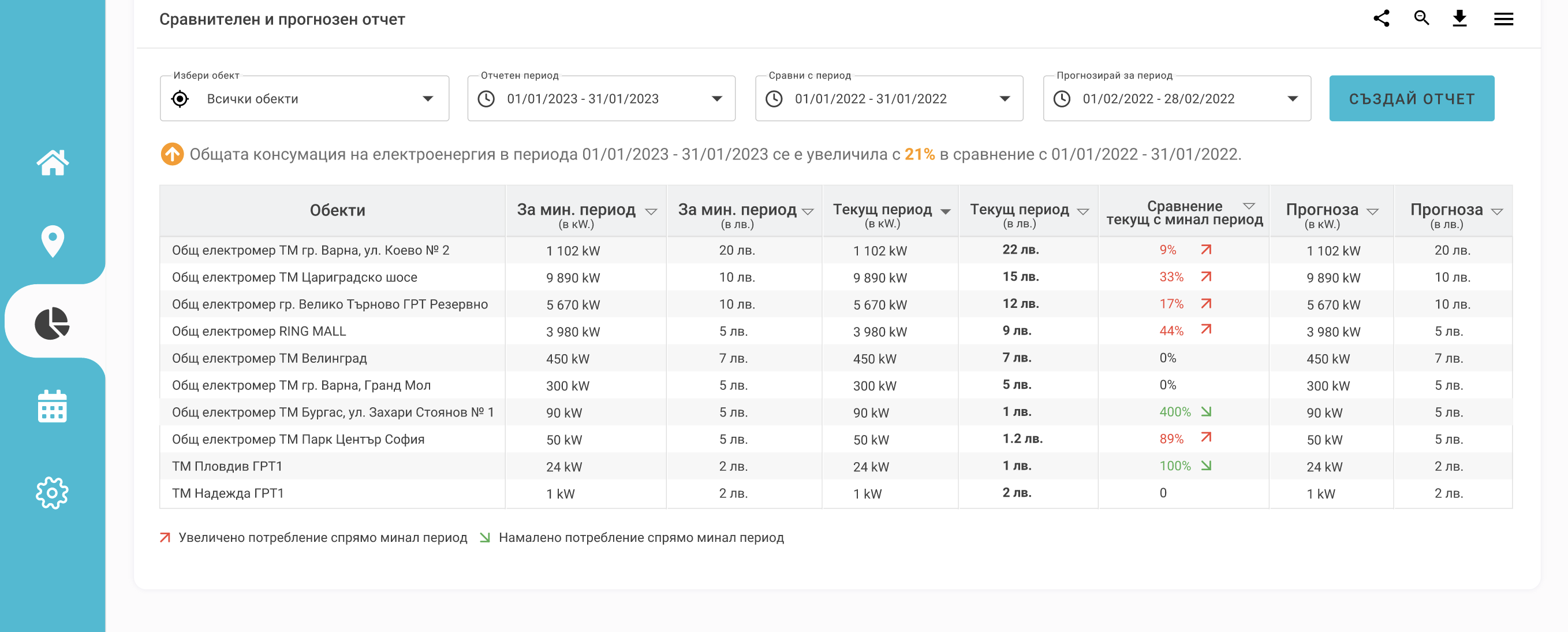
Task: Select row ТМ гр. Варна, ул. Коево № 2
Action: click(836, 250)
